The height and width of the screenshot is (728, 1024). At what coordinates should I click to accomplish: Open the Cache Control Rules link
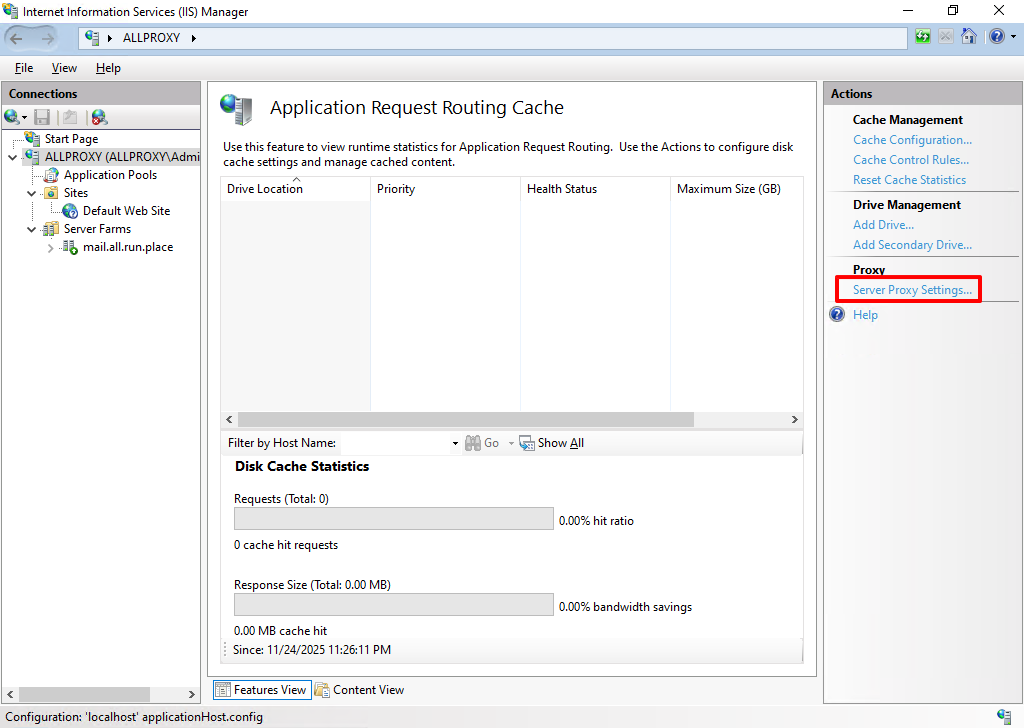911,160
